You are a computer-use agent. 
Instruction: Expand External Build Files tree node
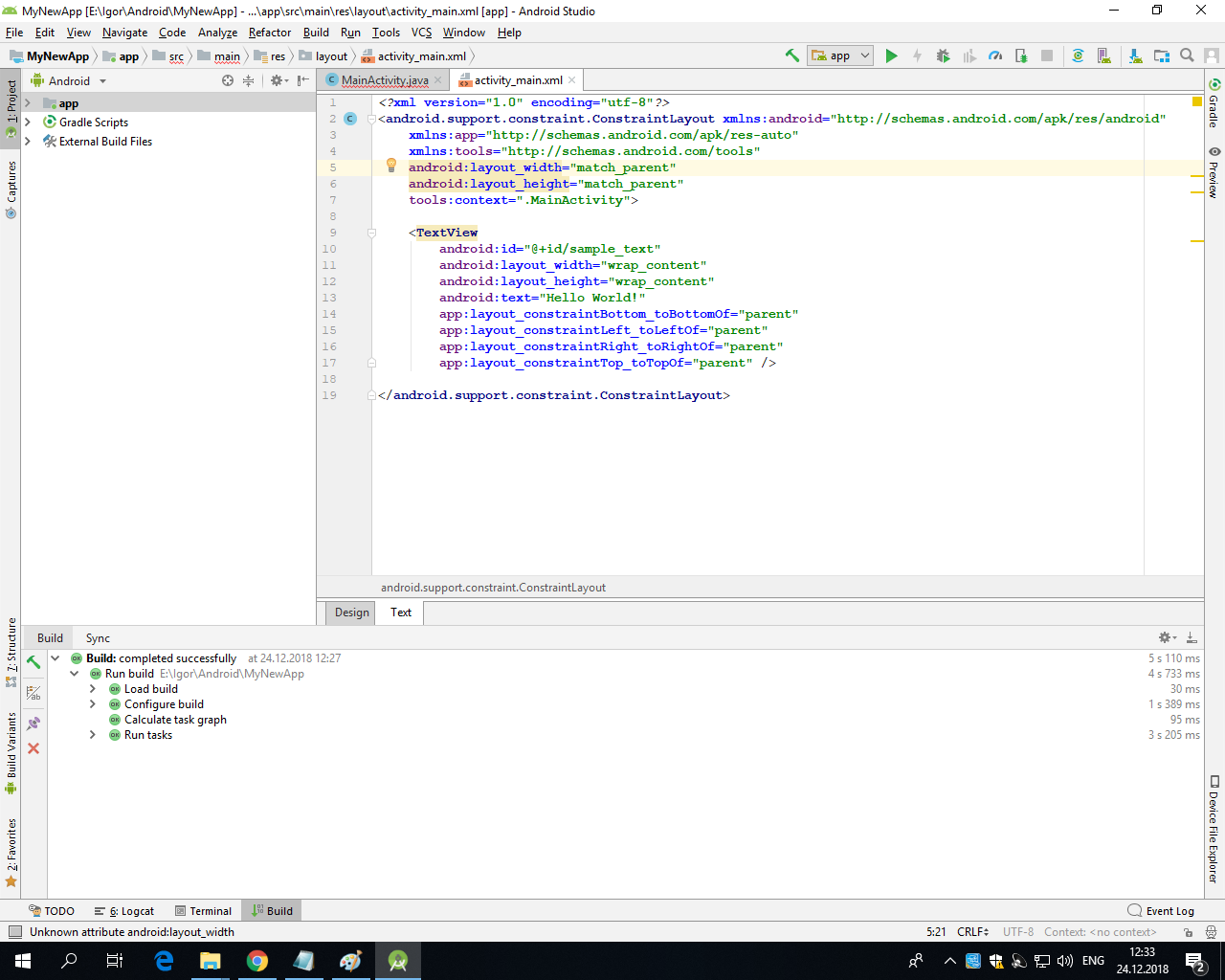click(28, 142)
